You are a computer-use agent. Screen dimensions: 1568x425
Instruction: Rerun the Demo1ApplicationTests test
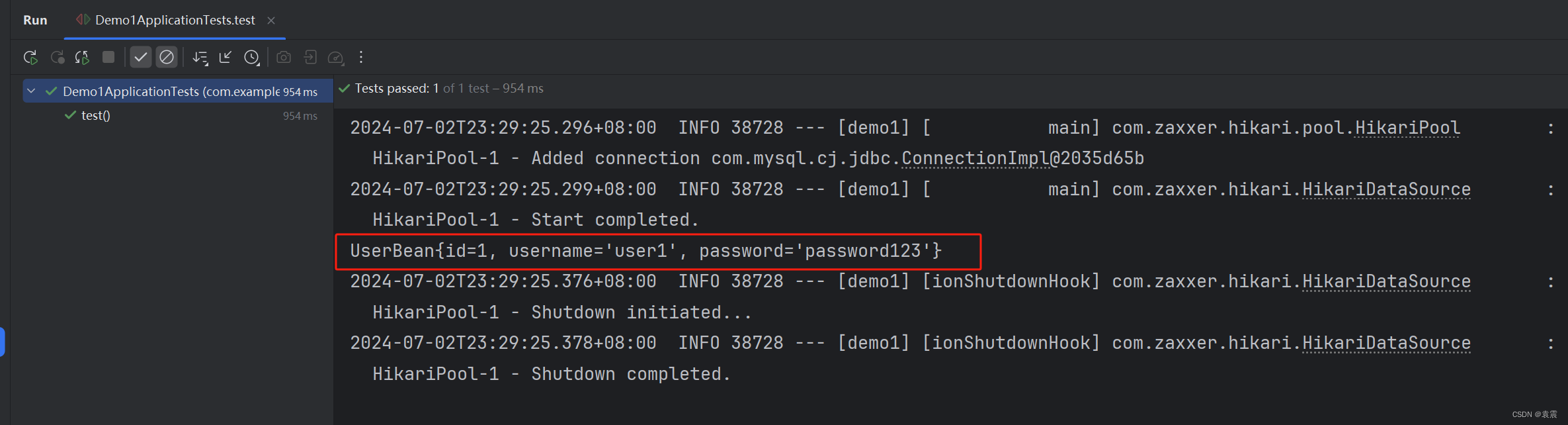click(x=30, y=58)
